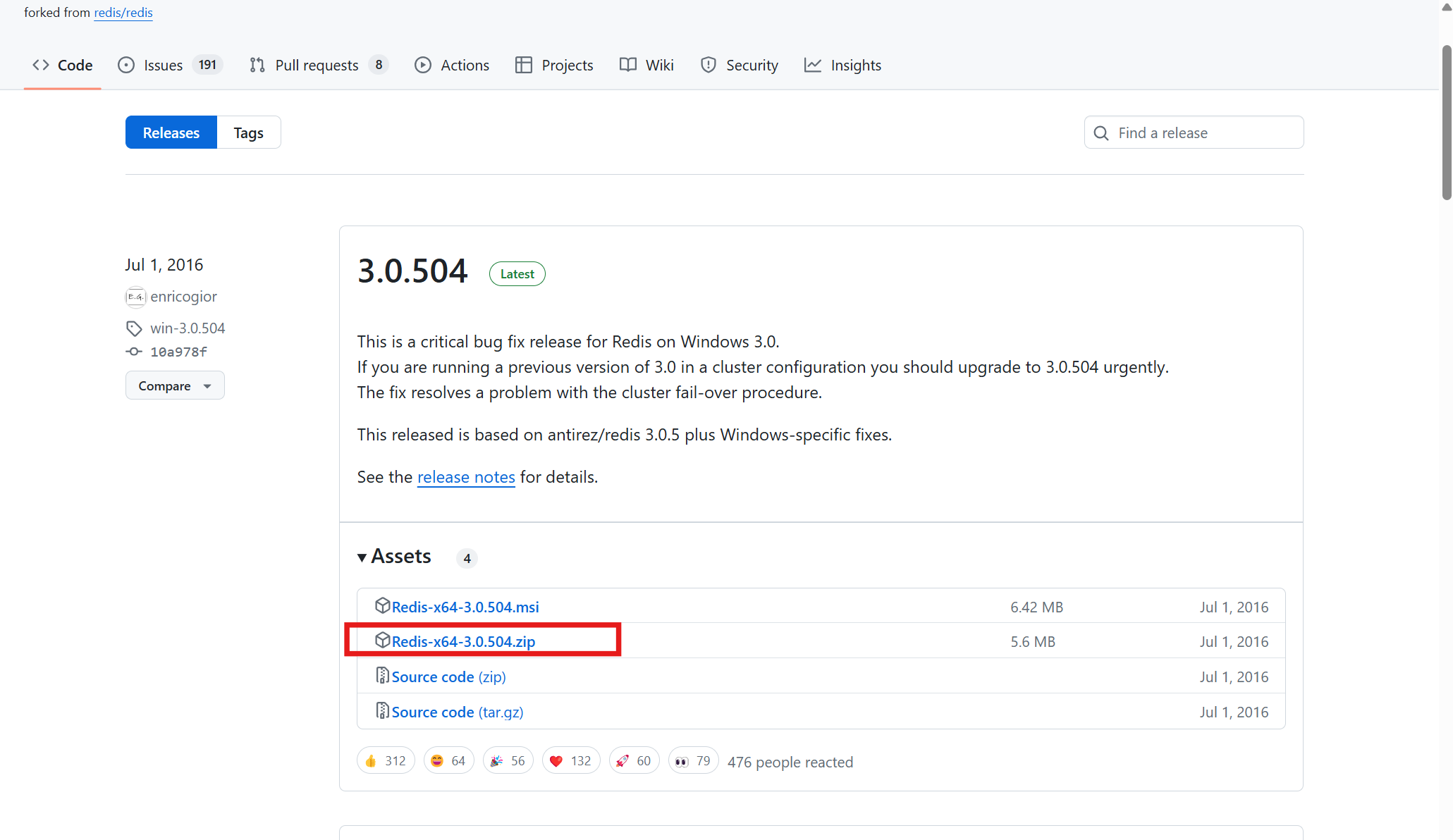Click the Insights graph icon

click(813, 65)
